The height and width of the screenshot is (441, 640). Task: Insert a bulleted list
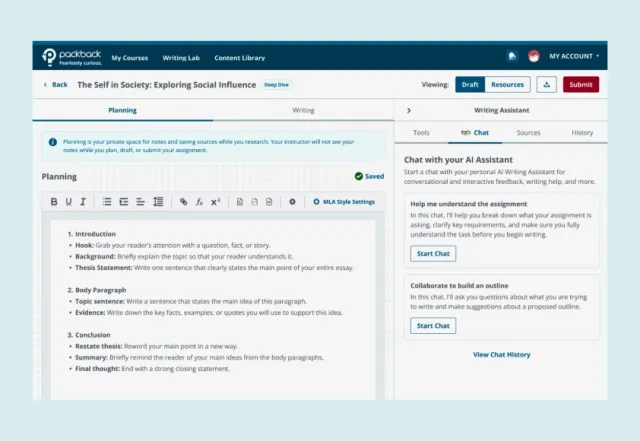107,202
